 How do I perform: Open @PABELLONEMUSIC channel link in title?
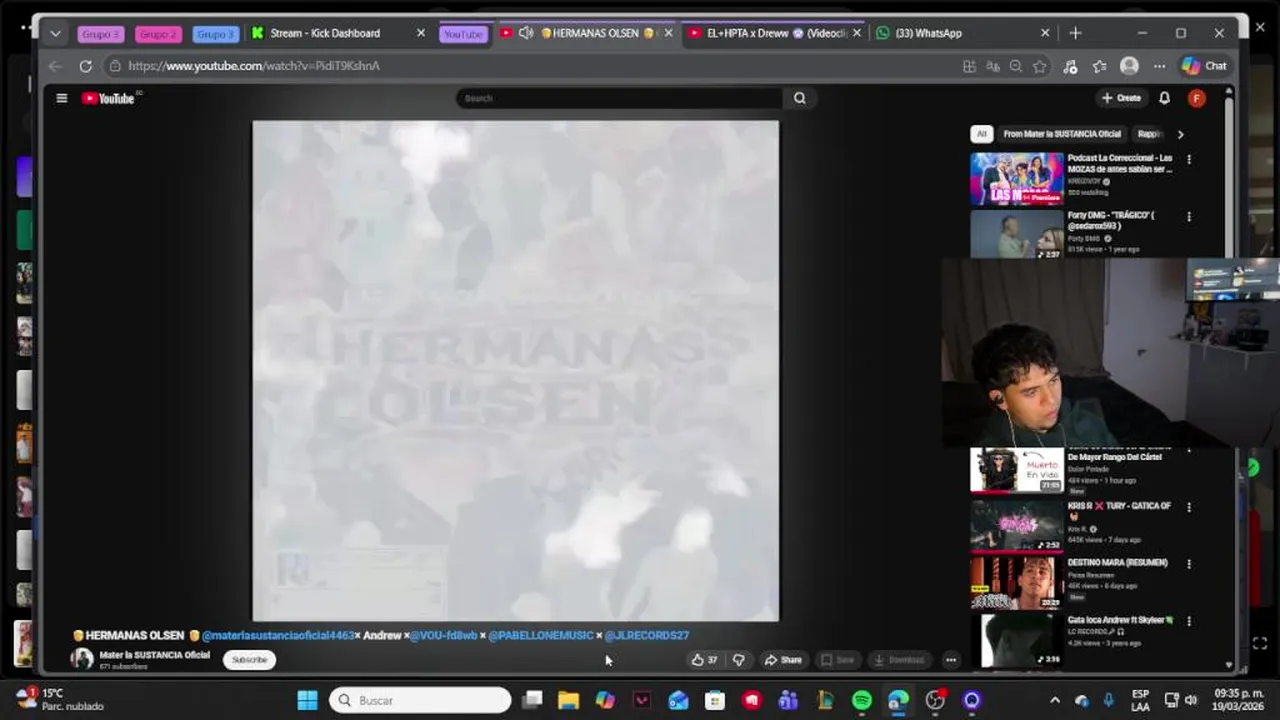coord(541,635)
